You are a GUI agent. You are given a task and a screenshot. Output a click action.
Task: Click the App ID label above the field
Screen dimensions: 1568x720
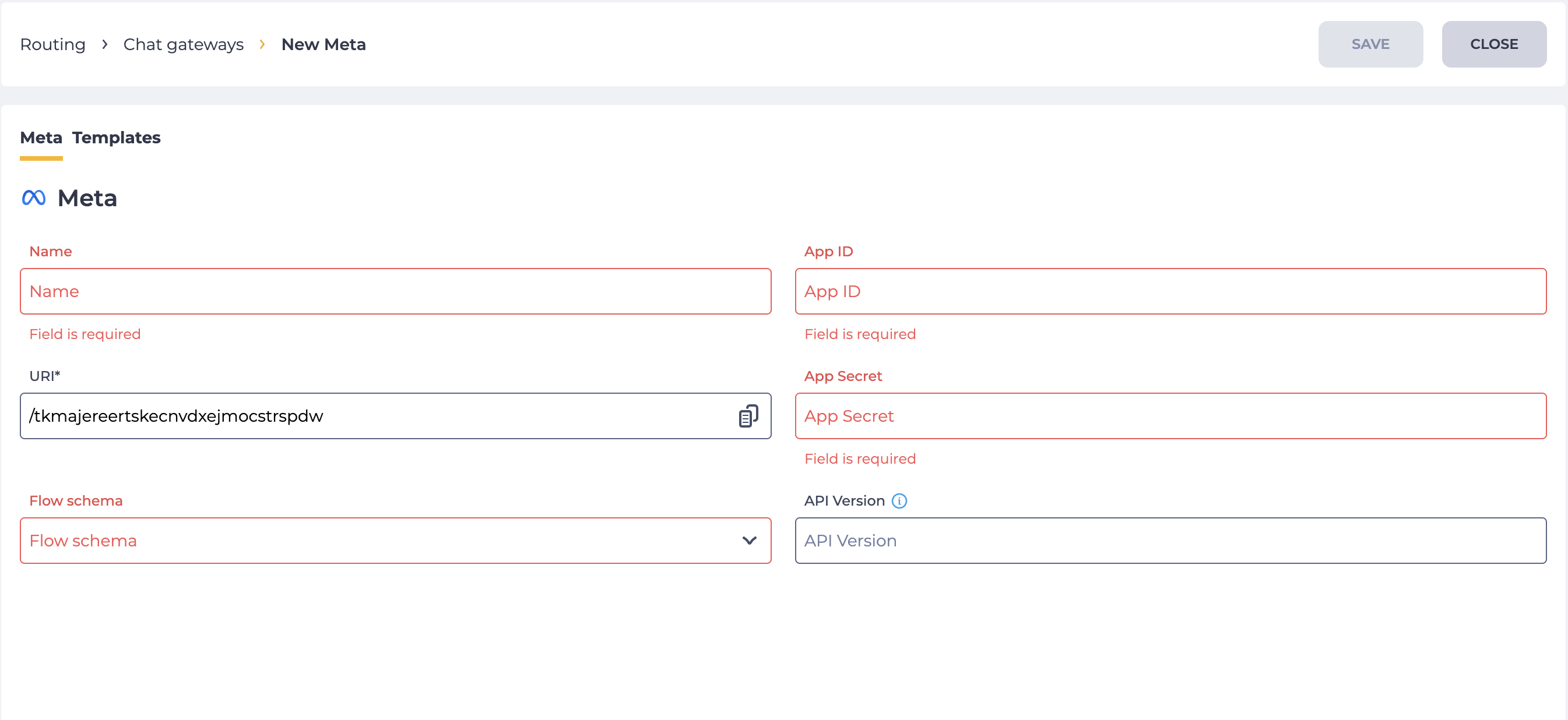pos(828,252)
